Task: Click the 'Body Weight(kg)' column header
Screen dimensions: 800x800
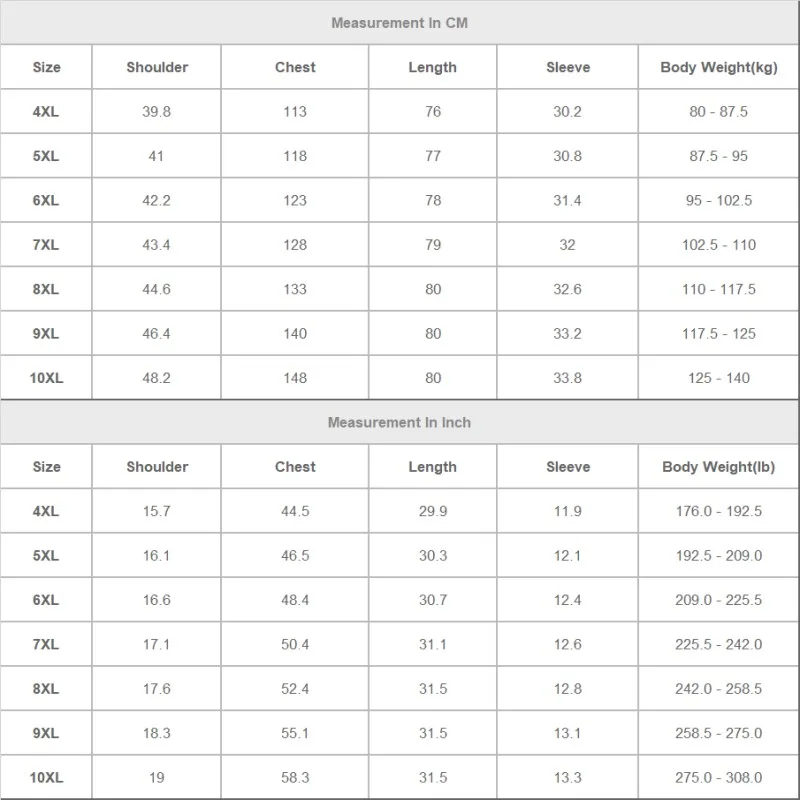Action: tap(718, 67)
